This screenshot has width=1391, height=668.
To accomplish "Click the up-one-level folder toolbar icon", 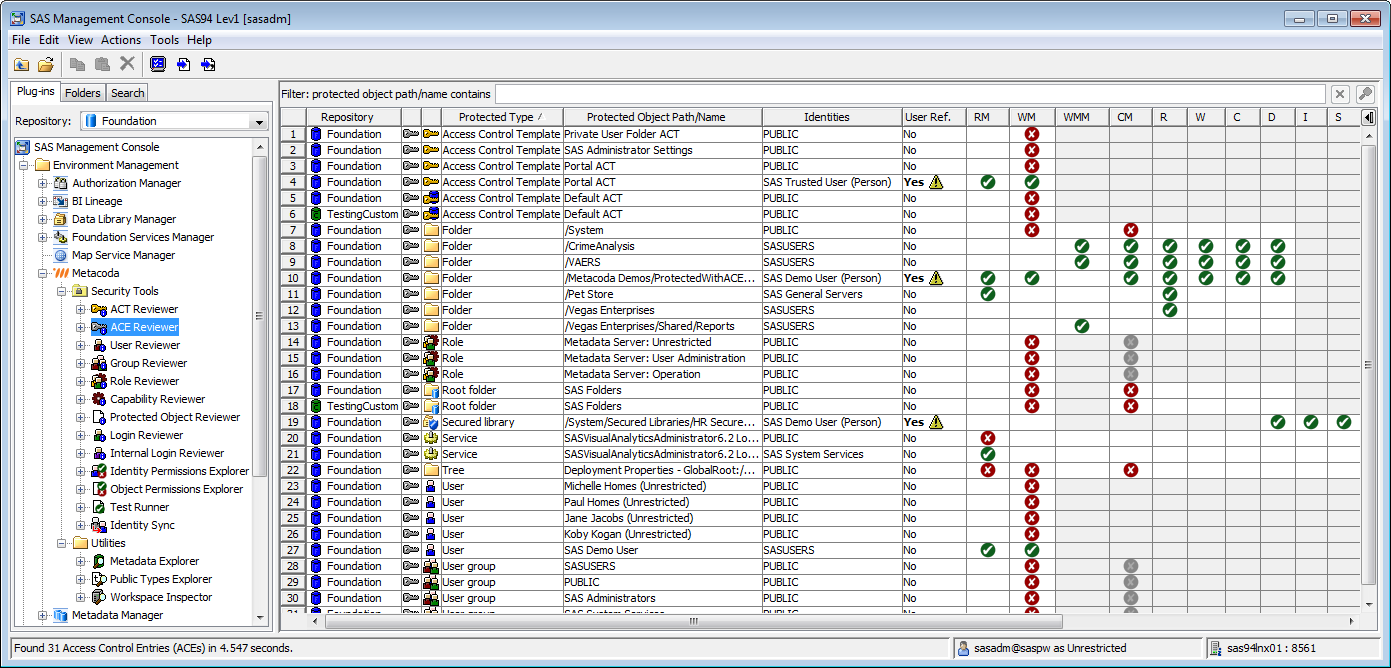I will point(21,65).
